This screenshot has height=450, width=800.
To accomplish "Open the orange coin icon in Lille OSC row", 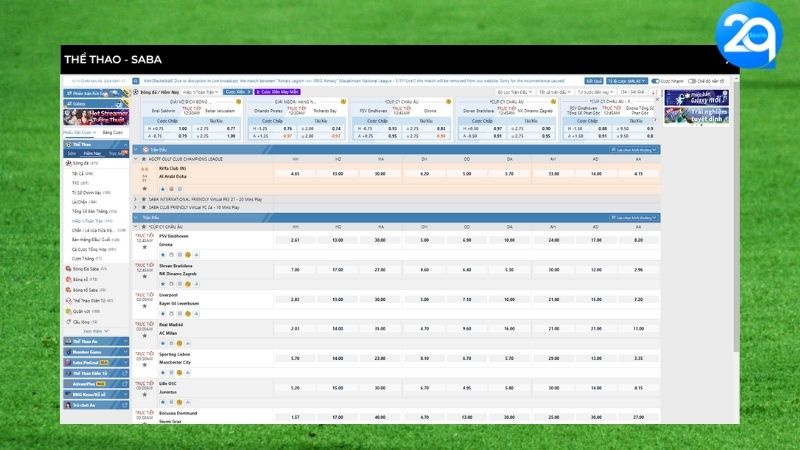I will pyautogui.click(x=180, y=403).
